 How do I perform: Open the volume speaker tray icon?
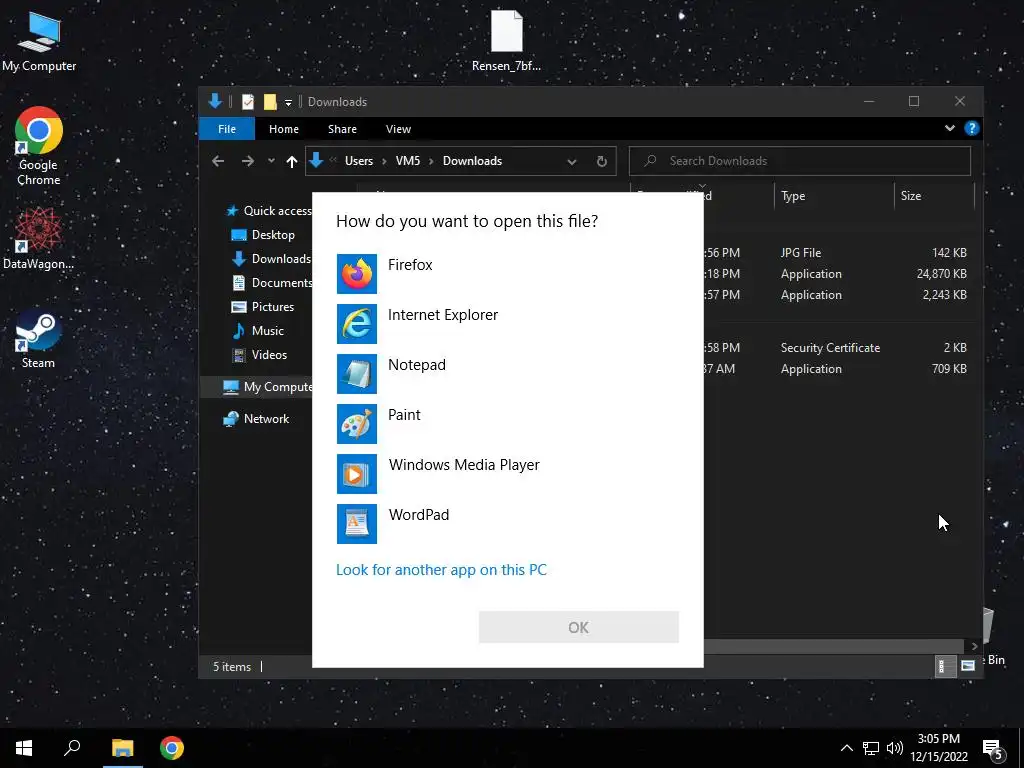click(x=895, y=748)
